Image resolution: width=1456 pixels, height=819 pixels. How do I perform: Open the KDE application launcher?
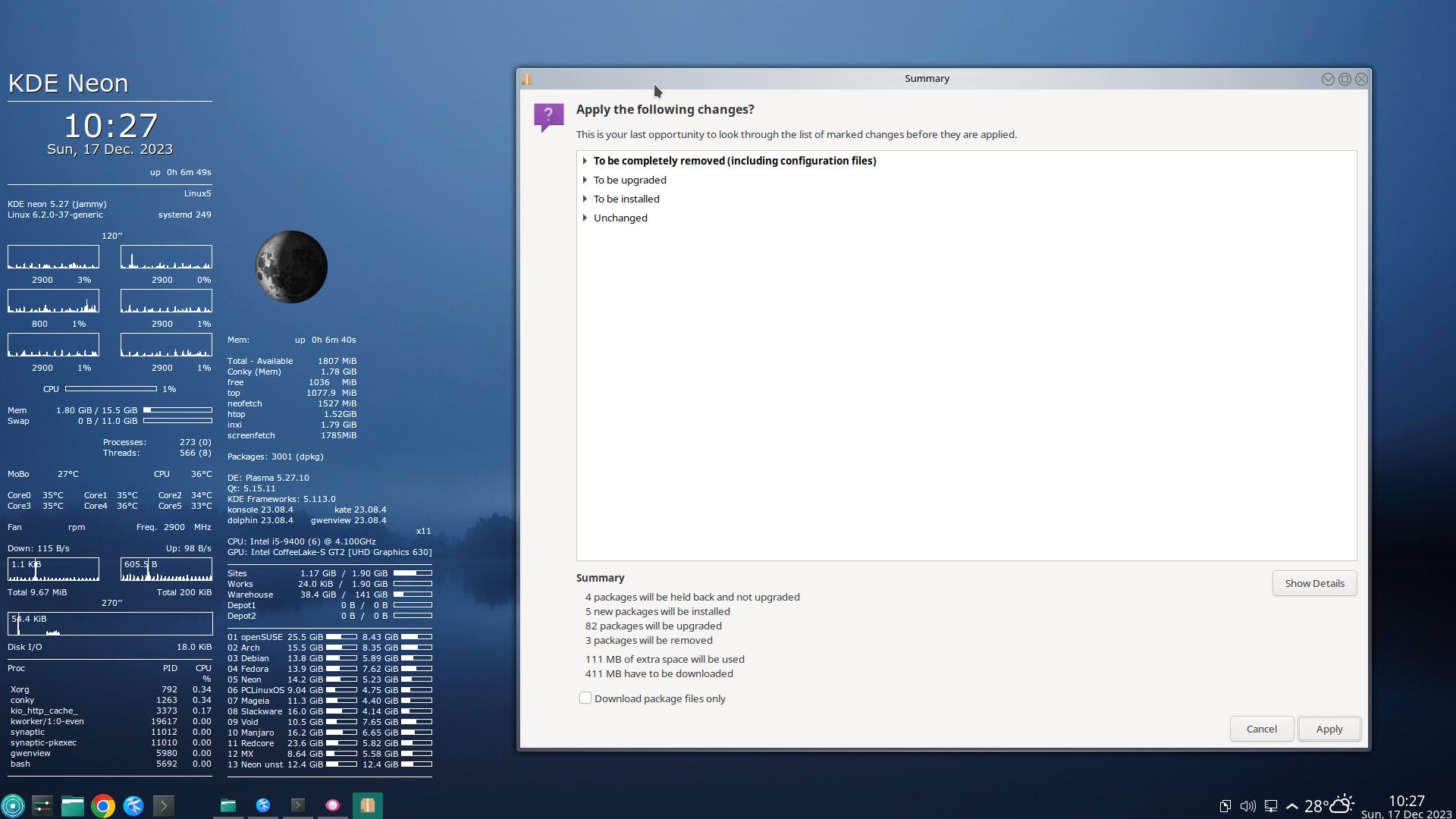[13, 805]
